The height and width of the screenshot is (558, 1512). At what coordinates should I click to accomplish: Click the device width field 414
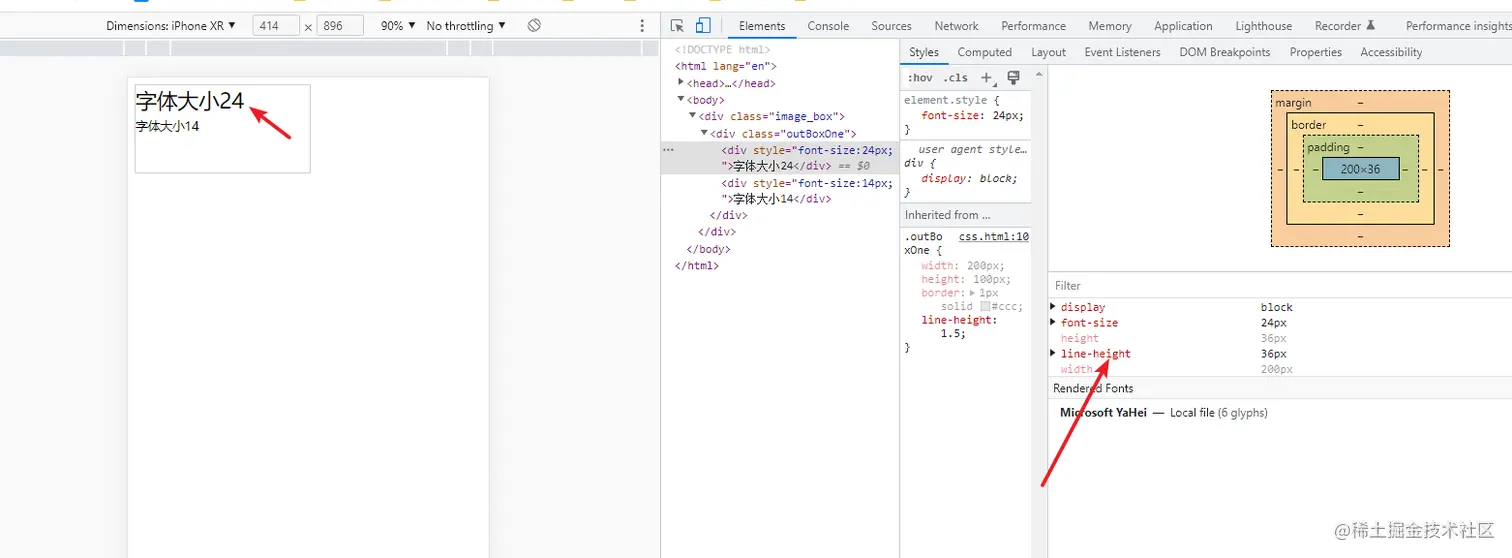tap(276, 26)
